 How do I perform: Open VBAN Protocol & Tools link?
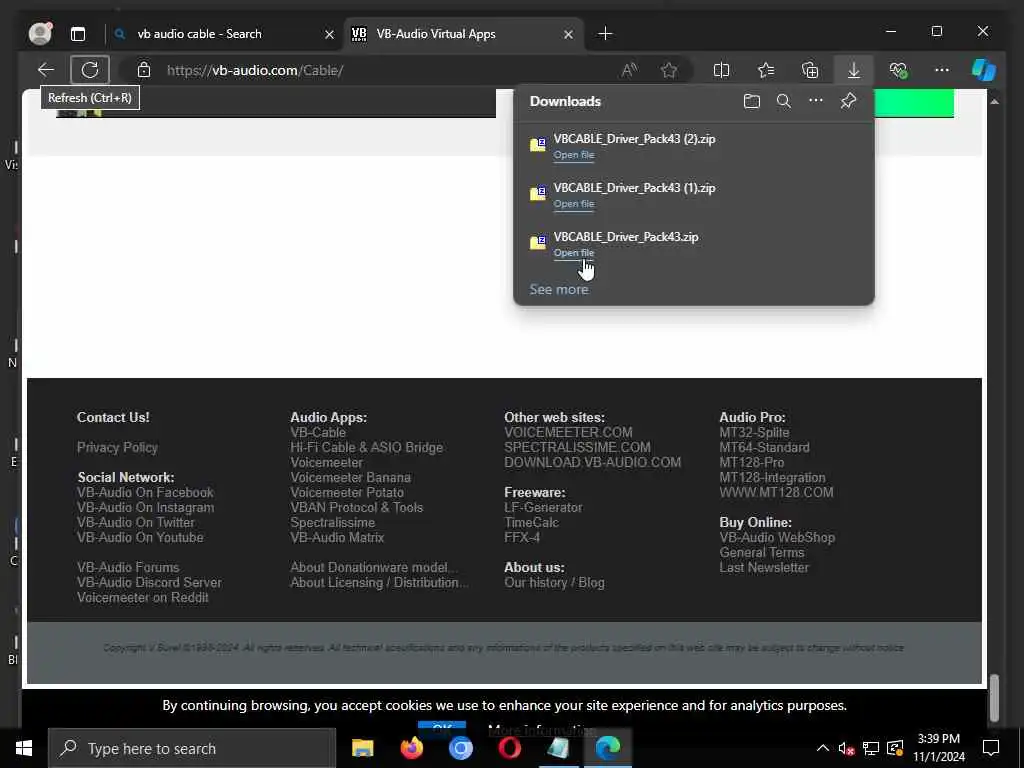pos(356,507)
